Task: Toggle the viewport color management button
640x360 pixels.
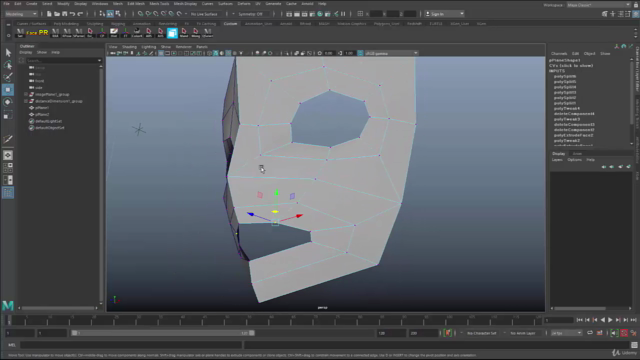Action: tap(360, 53)
